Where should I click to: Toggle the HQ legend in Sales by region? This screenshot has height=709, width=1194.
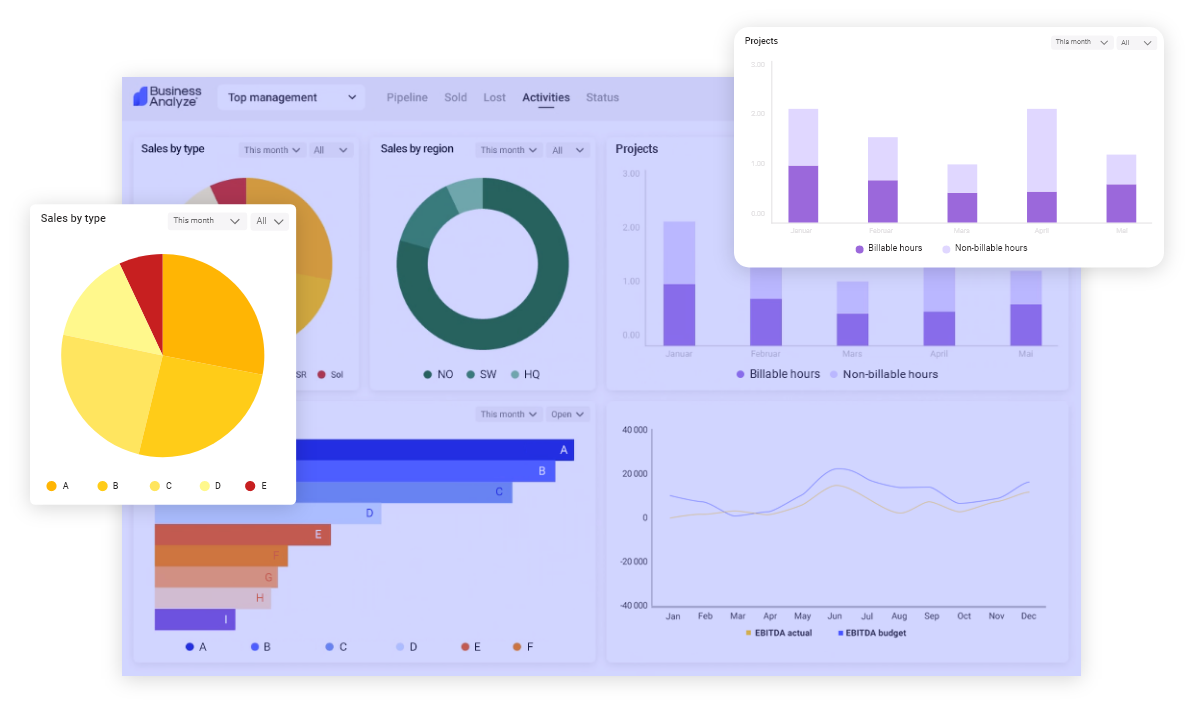click(x=523, y=374)
